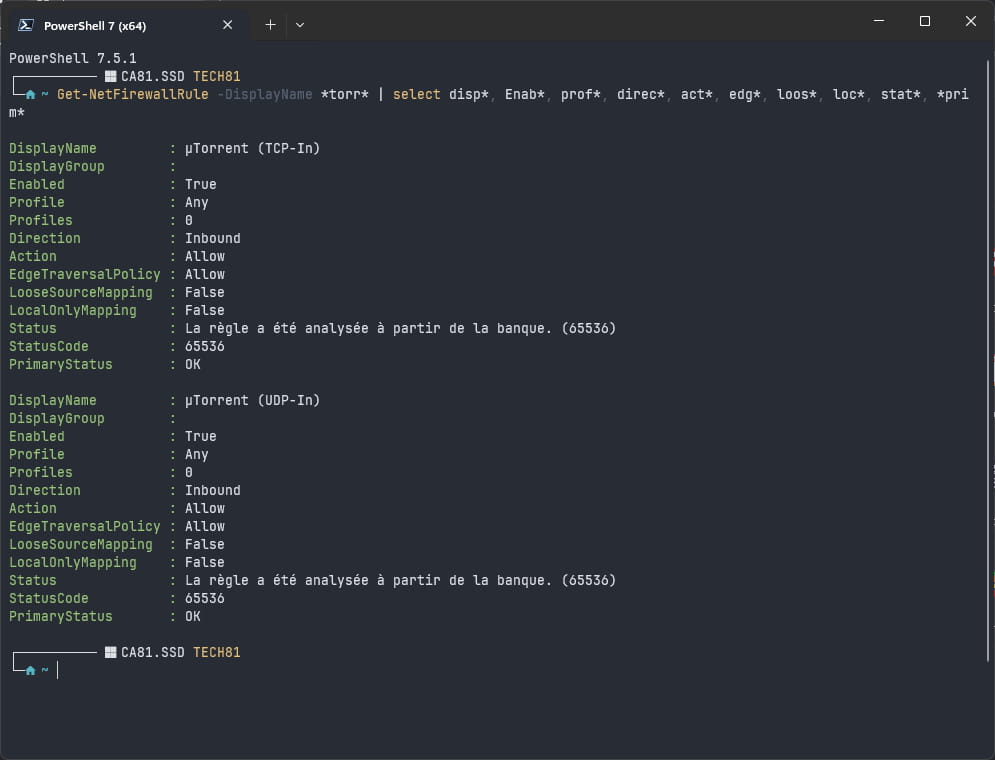
Task: Click the select keyword in the command
Action: point(416,95)
